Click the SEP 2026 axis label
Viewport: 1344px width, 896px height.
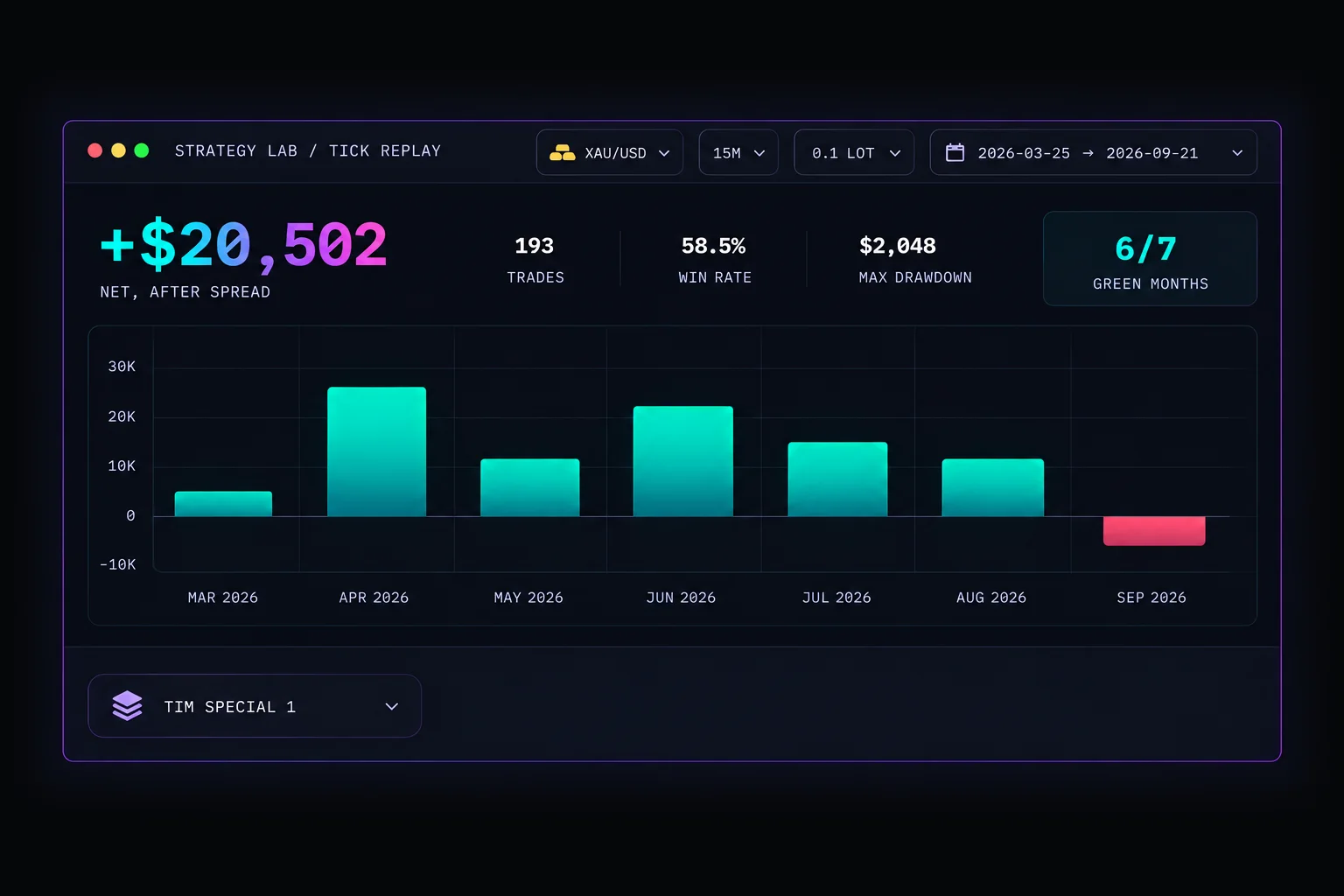[1151, 598]
